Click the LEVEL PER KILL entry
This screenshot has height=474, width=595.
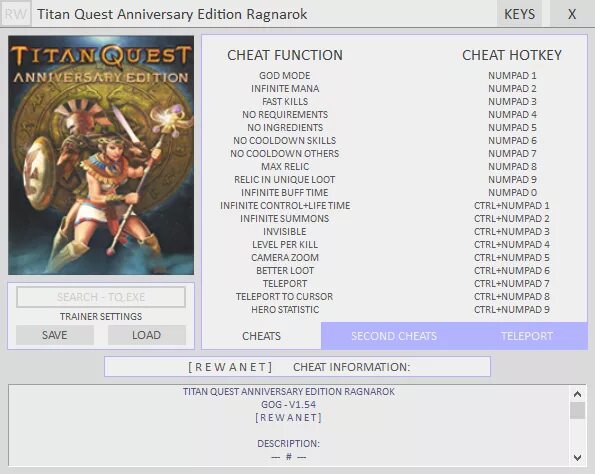coord(285,244)
